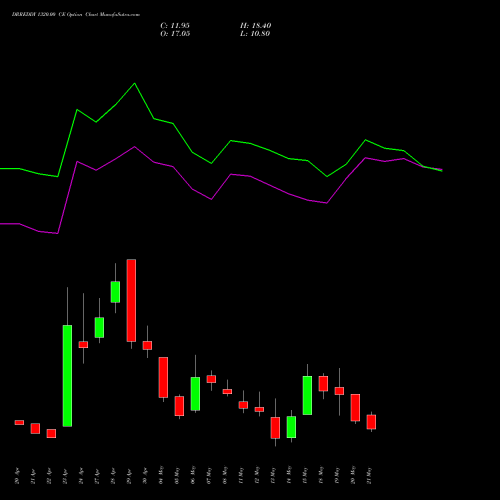
Task: Click the close value C: 11.95
Action: (x=175, y=26)
